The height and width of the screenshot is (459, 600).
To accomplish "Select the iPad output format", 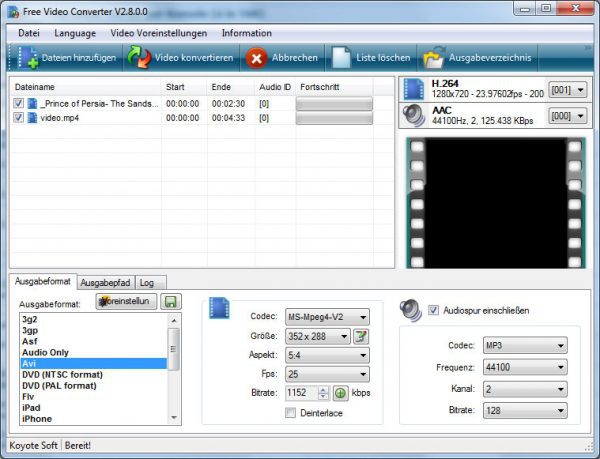I will 94,408.
